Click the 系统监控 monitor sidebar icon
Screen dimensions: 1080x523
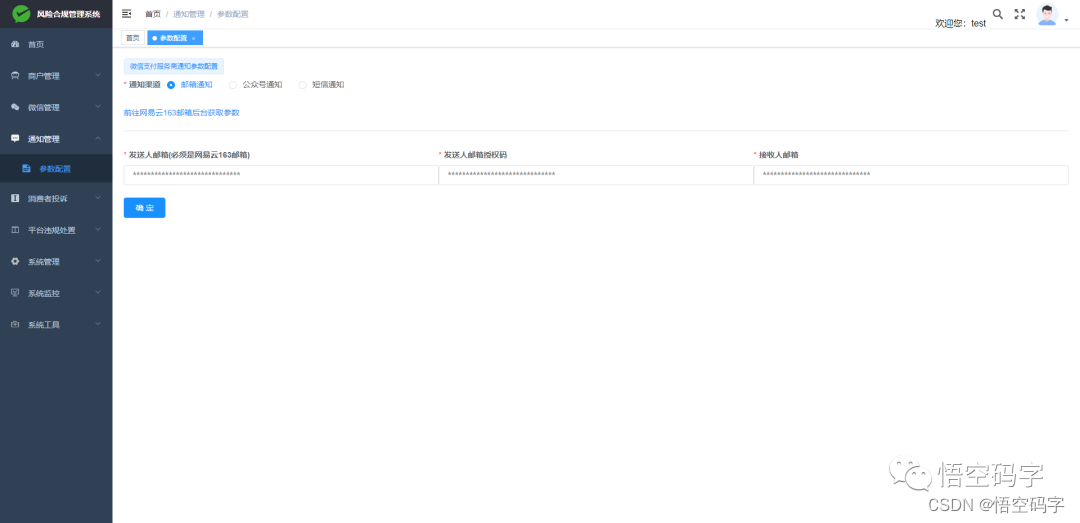(x=15, y=293)
